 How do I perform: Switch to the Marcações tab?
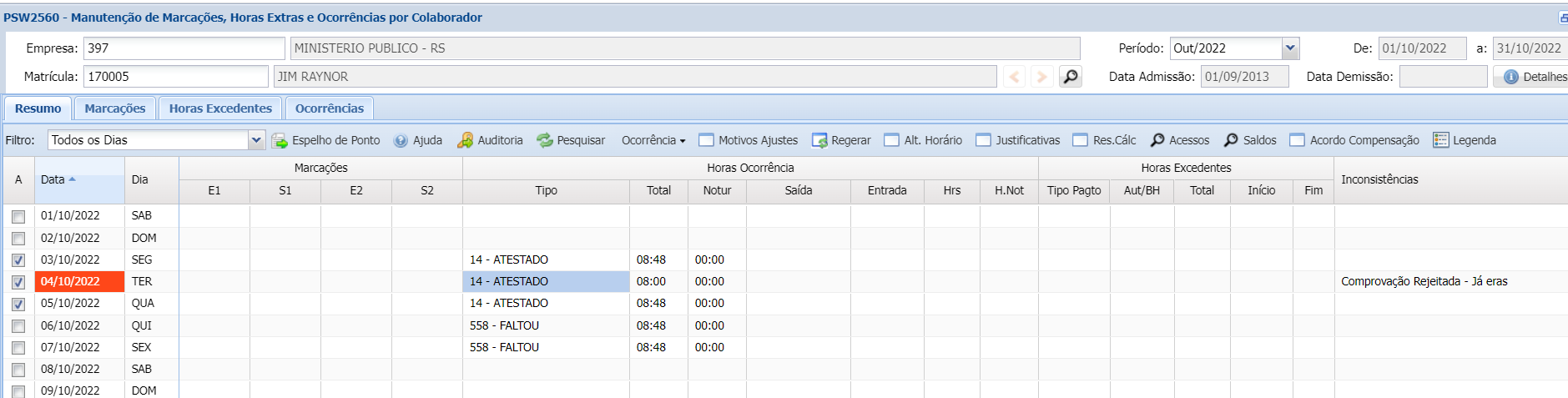[115, 108]
